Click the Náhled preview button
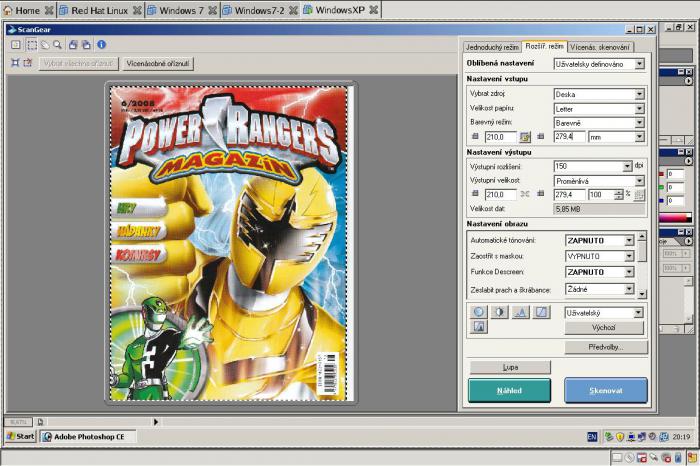700x466 pixels. [x=509, y=390]
